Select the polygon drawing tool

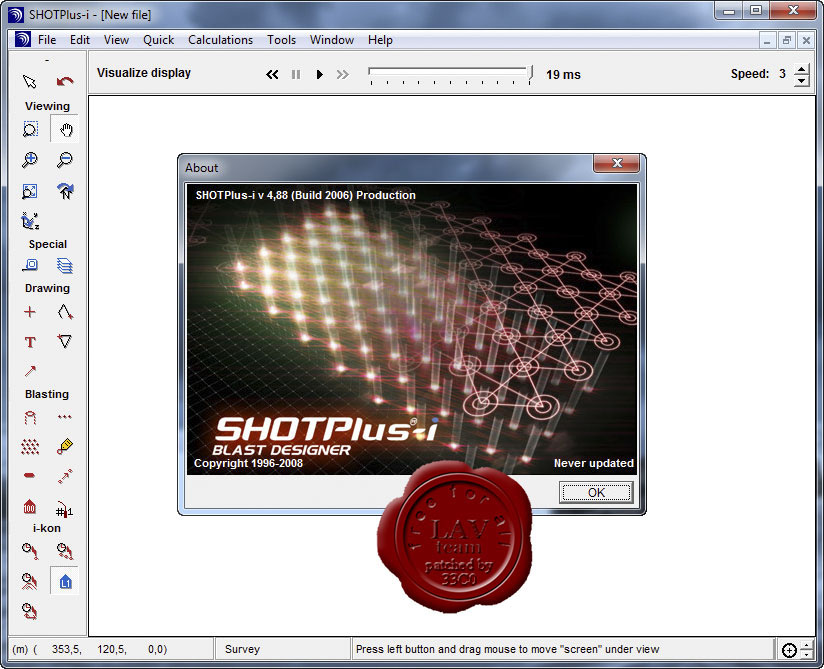65,342
